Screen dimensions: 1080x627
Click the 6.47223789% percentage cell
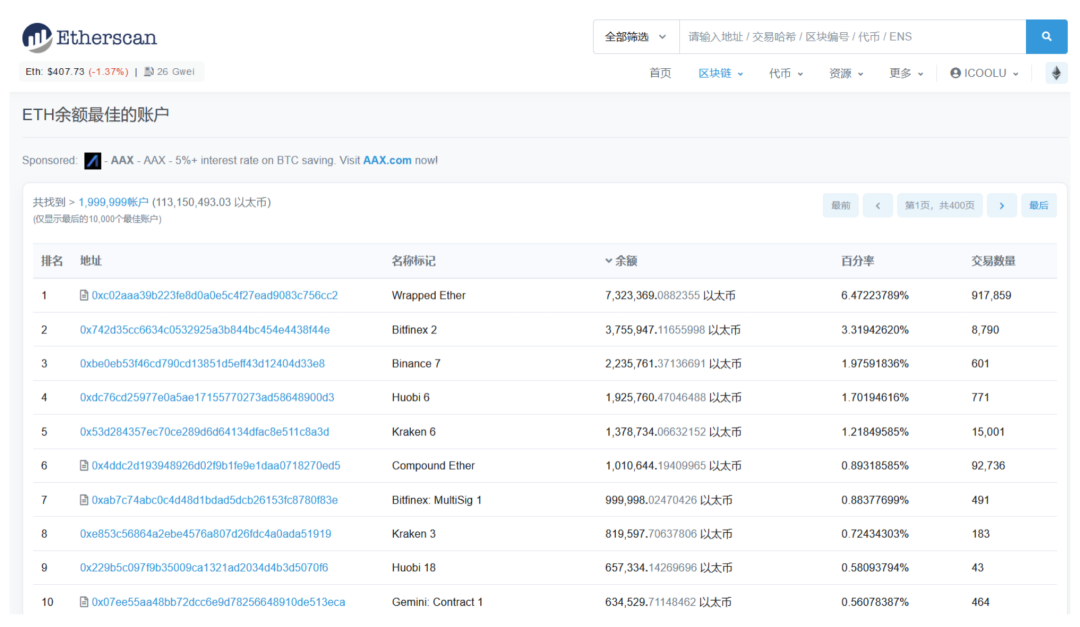pos(875,296)
